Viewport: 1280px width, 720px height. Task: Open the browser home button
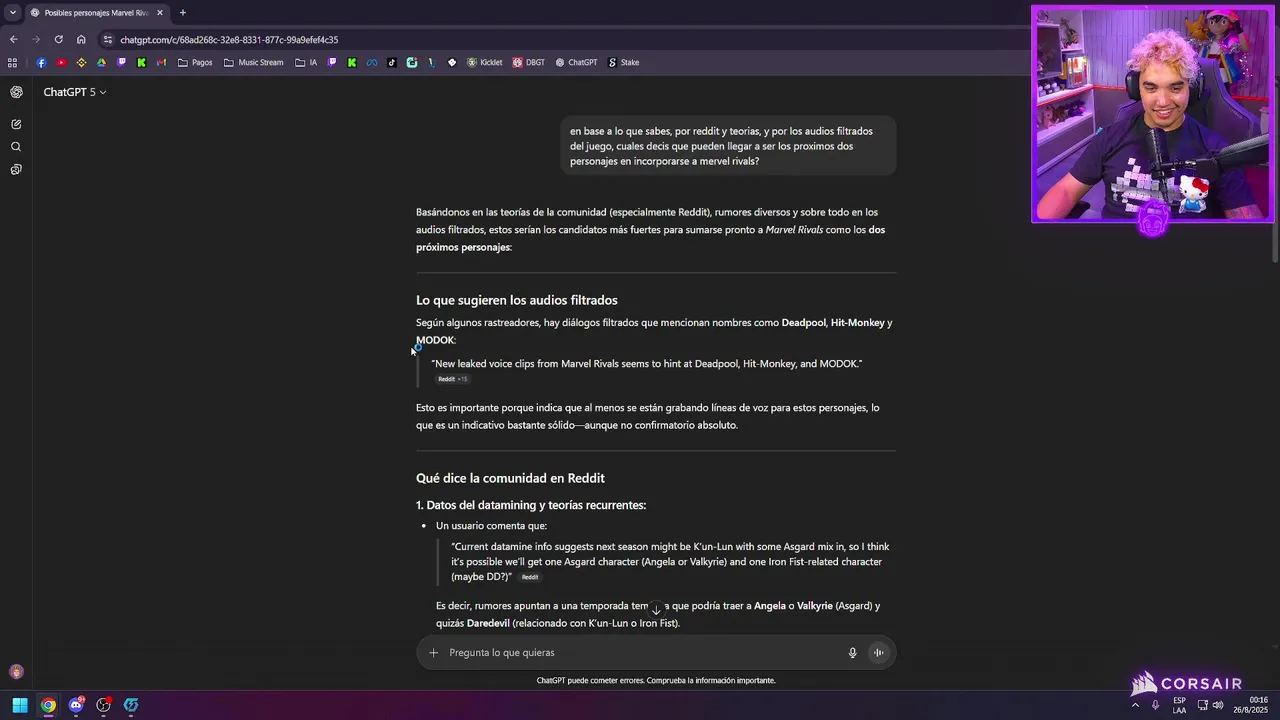point(81,40)
